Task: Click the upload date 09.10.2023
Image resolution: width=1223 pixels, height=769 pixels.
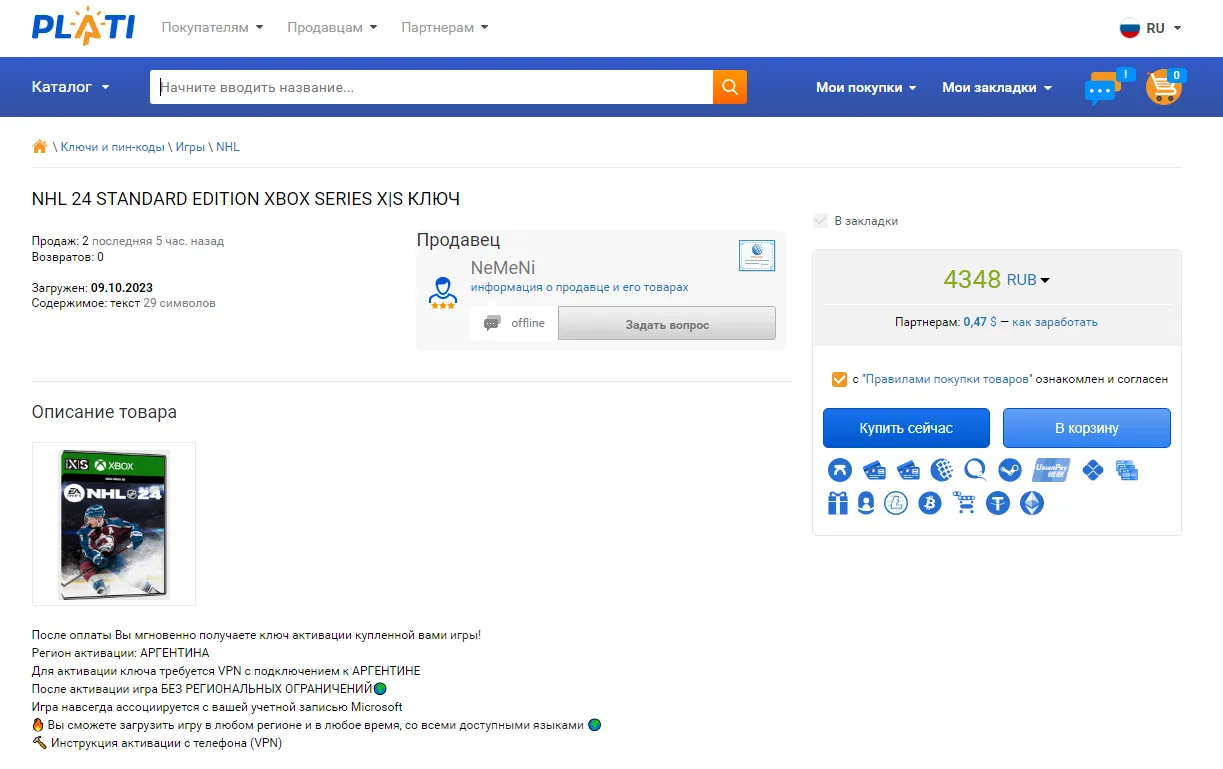Action: pos(122,287)
